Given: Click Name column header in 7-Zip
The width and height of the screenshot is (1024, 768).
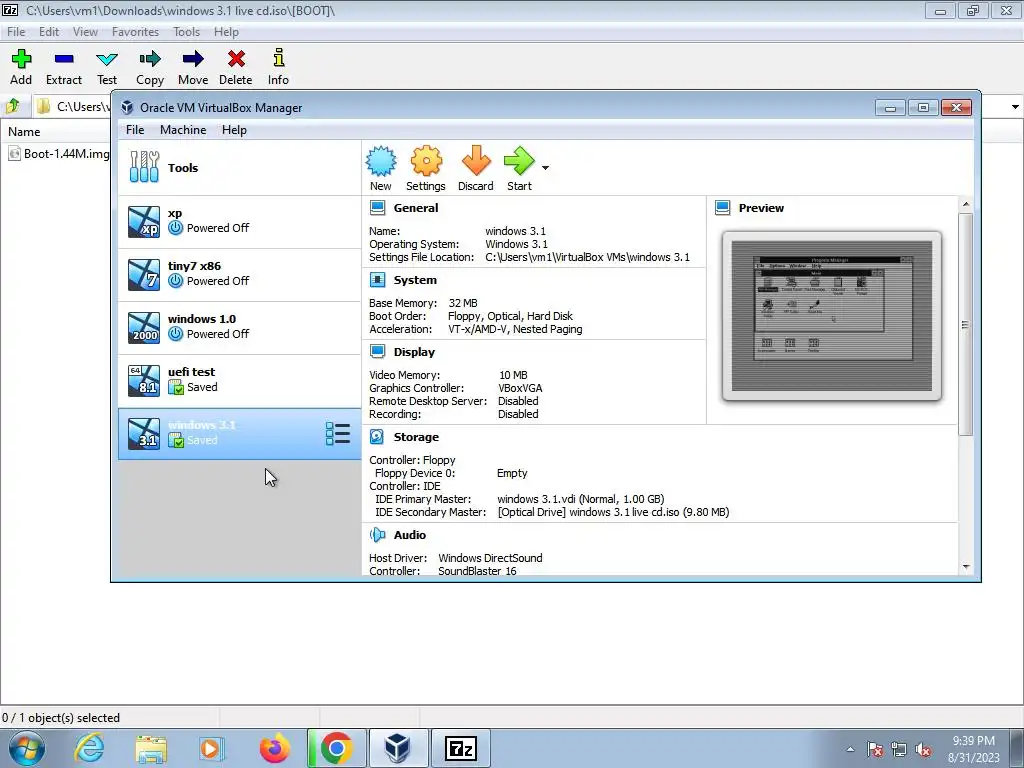Looking at the screenshot, I should tap(24, 132).
